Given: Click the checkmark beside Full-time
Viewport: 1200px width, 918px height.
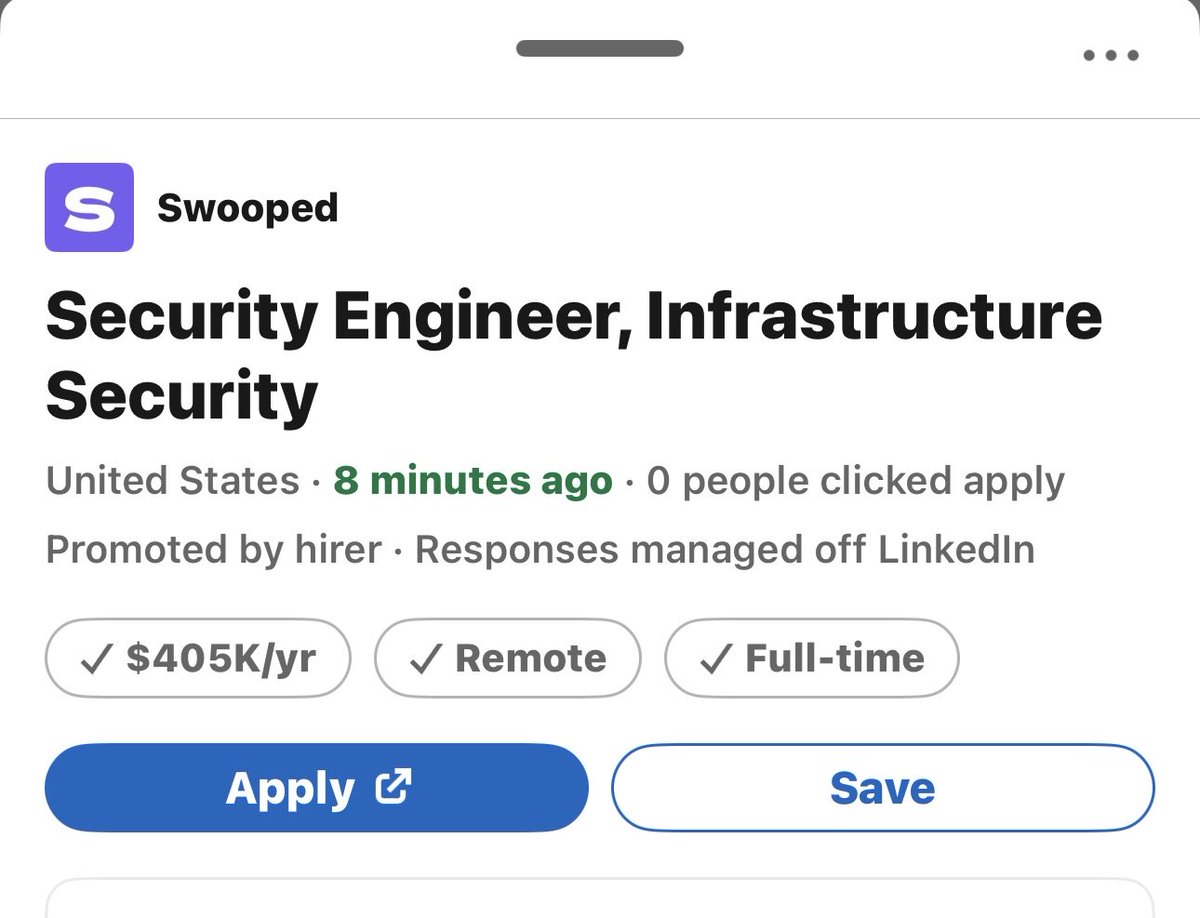Looking at the screenshot, I should click(x=717, y=658).
